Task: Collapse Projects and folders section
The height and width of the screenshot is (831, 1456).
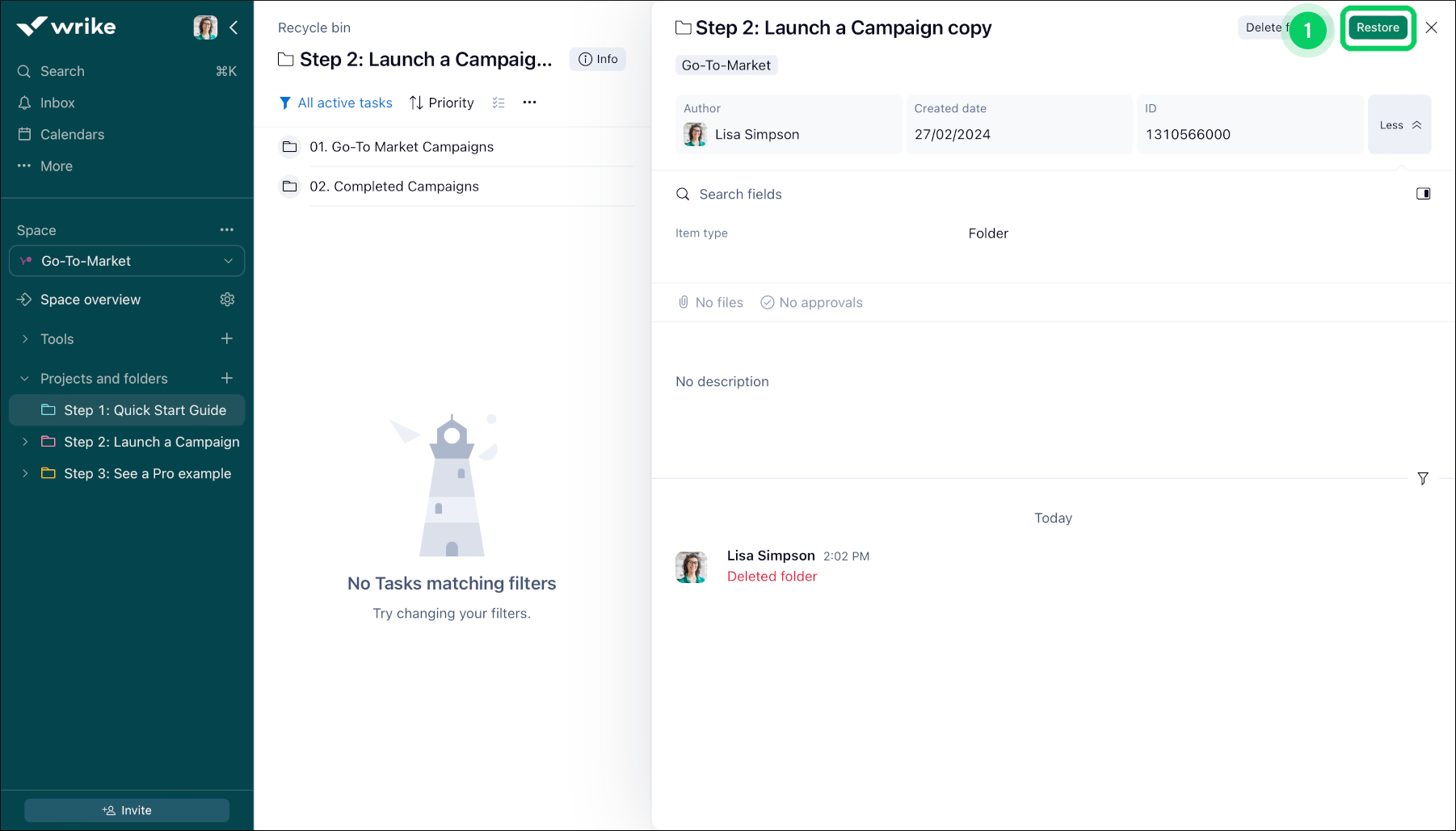Action: pyautogui.click(x=25, y=379)
